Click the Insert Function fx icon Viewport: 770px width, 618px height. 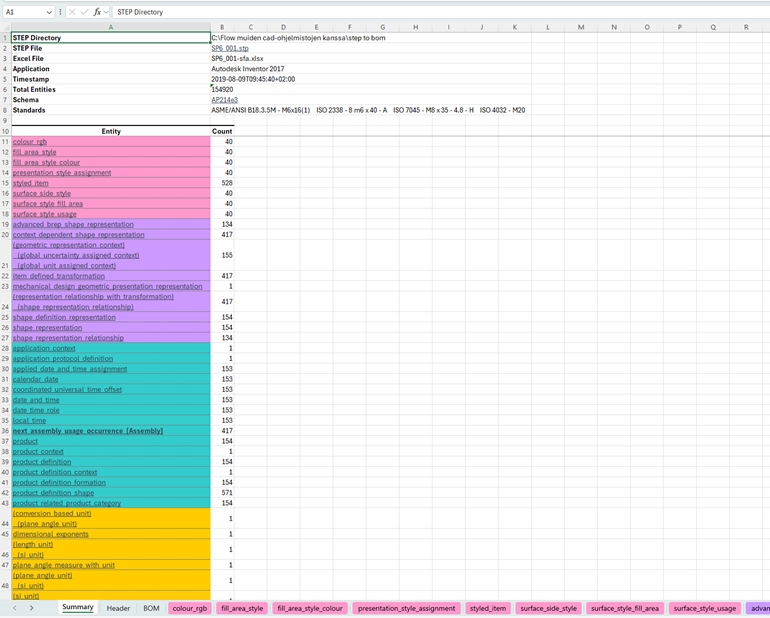(97, 12)
